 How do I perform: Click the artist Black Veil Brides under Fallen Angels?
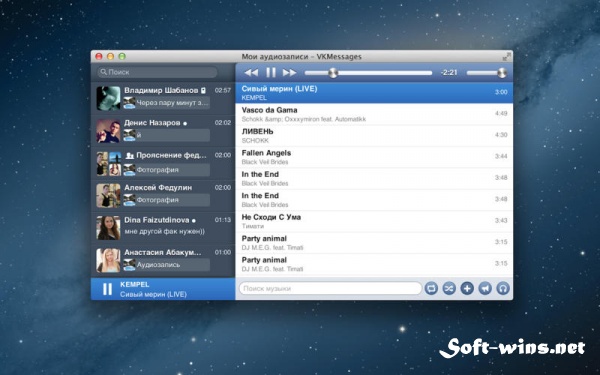[x=265, y=162]
